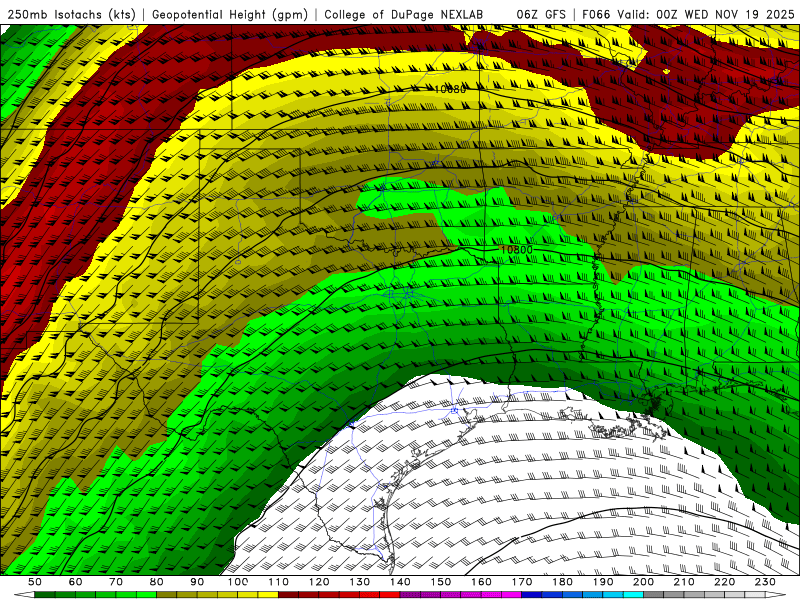Click the 150 value on the color scale
Image resolution: width=800 pixels, height=600 pixels.
[440, 582]
